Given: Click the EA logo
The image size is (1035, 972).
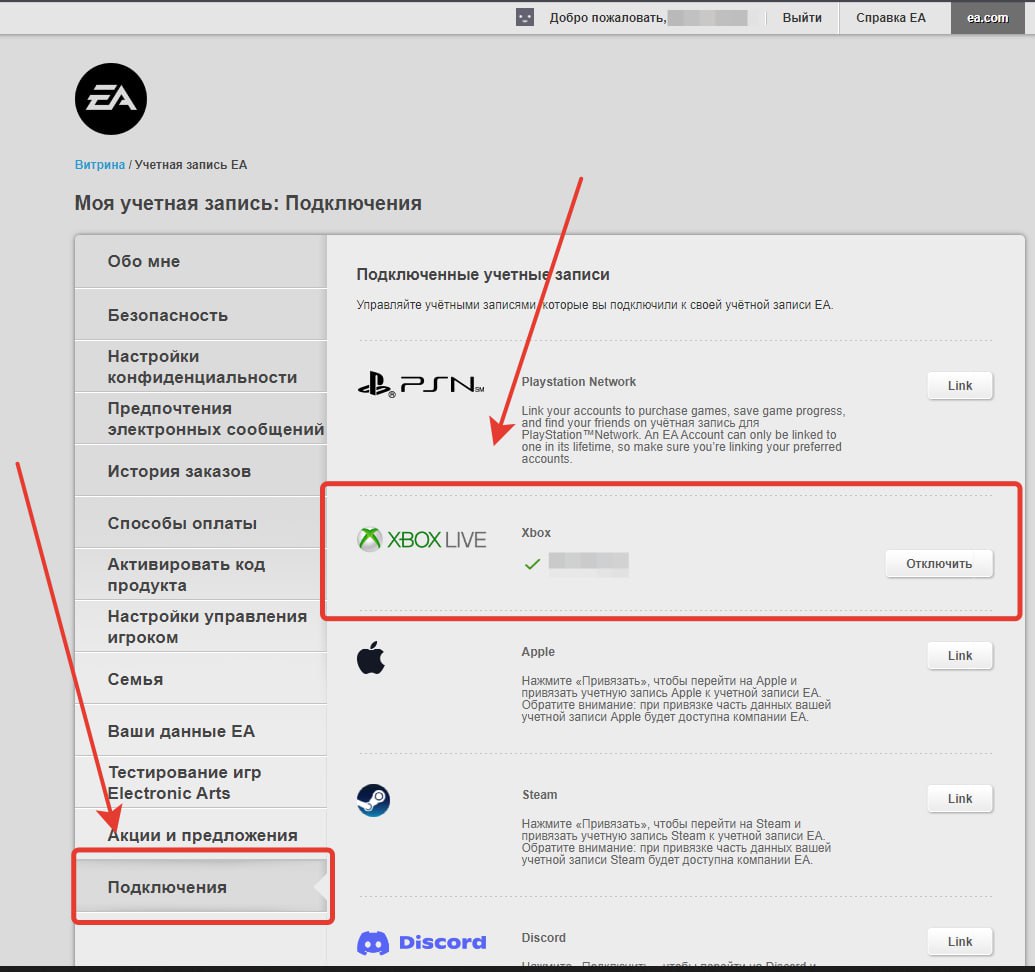Looking at the screenshot, I should pos(111,99).
